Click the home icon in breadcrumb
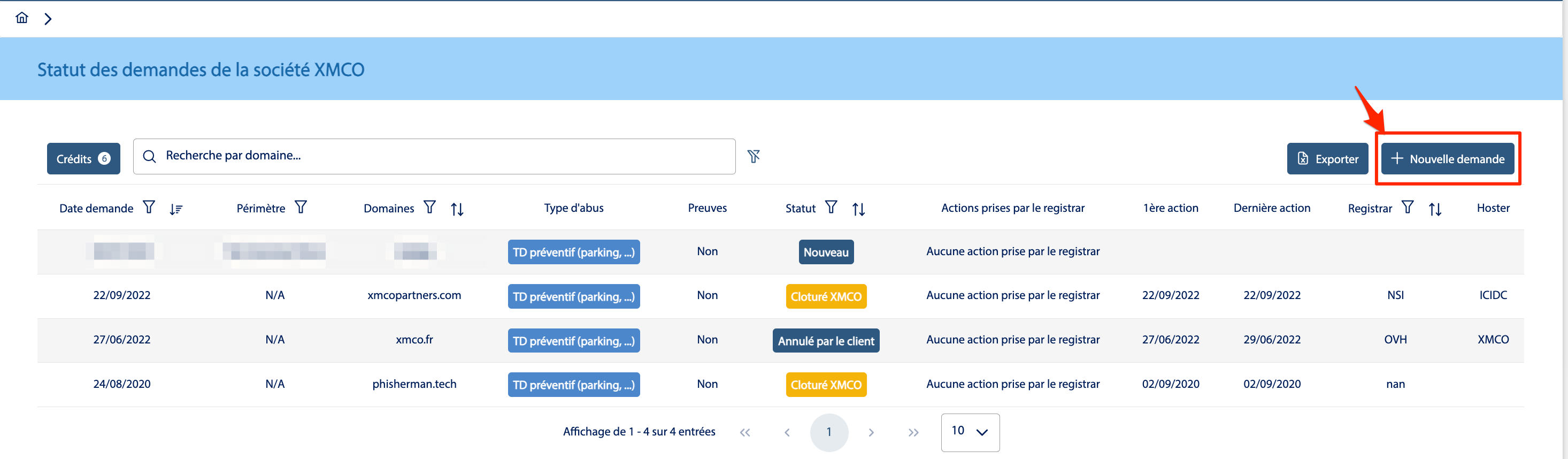Screen dimensions: 1568x459 (x=22, y=18)
